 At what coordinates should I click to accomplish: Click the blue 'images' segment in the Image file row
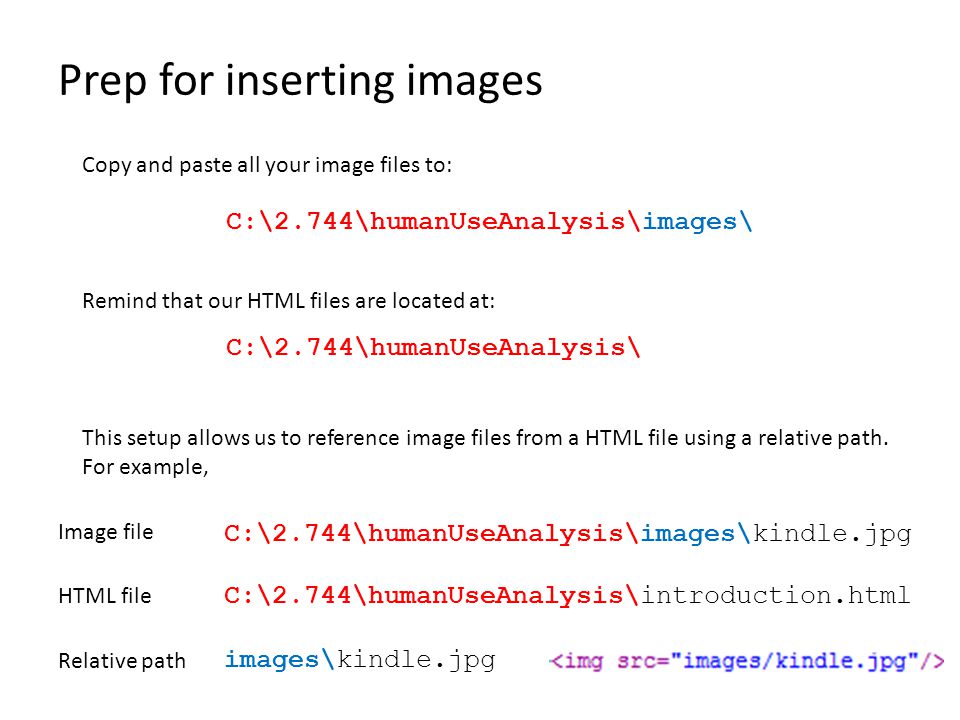tap(687, 534)
